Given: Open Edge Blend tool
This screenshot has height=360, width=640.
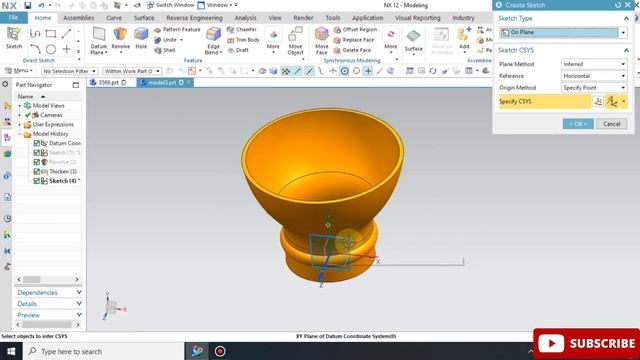Looking at the screenshot, I should click(x=213, y=41).
